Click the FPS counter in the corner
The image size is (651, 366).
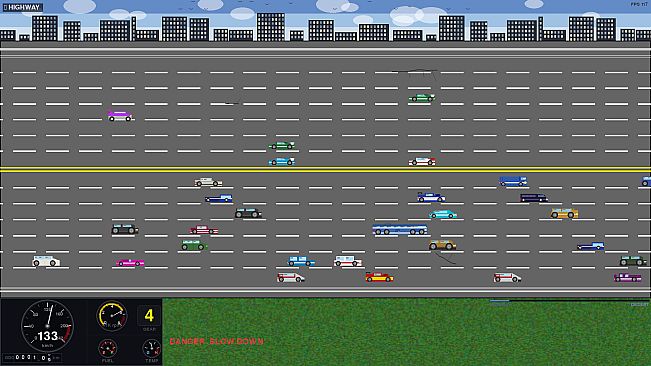[639, 4]
